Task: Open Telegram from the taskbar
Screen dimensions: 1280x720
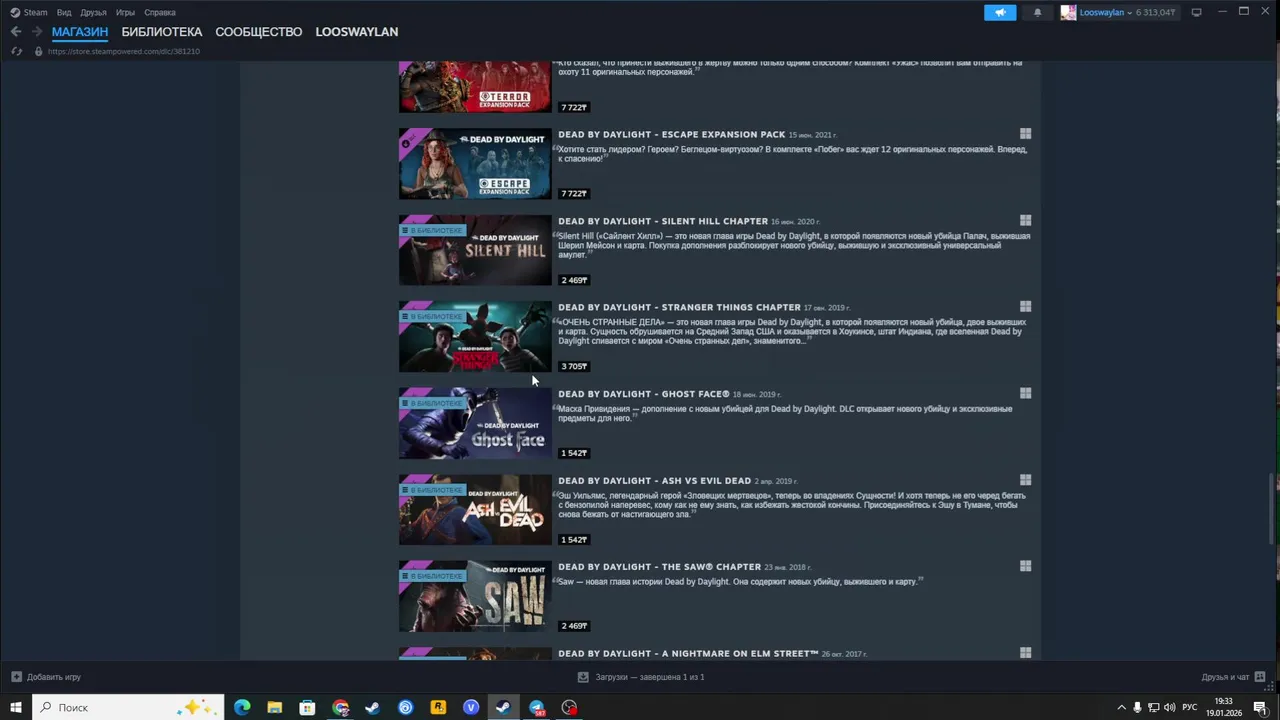Action: [x=537, y=707]
